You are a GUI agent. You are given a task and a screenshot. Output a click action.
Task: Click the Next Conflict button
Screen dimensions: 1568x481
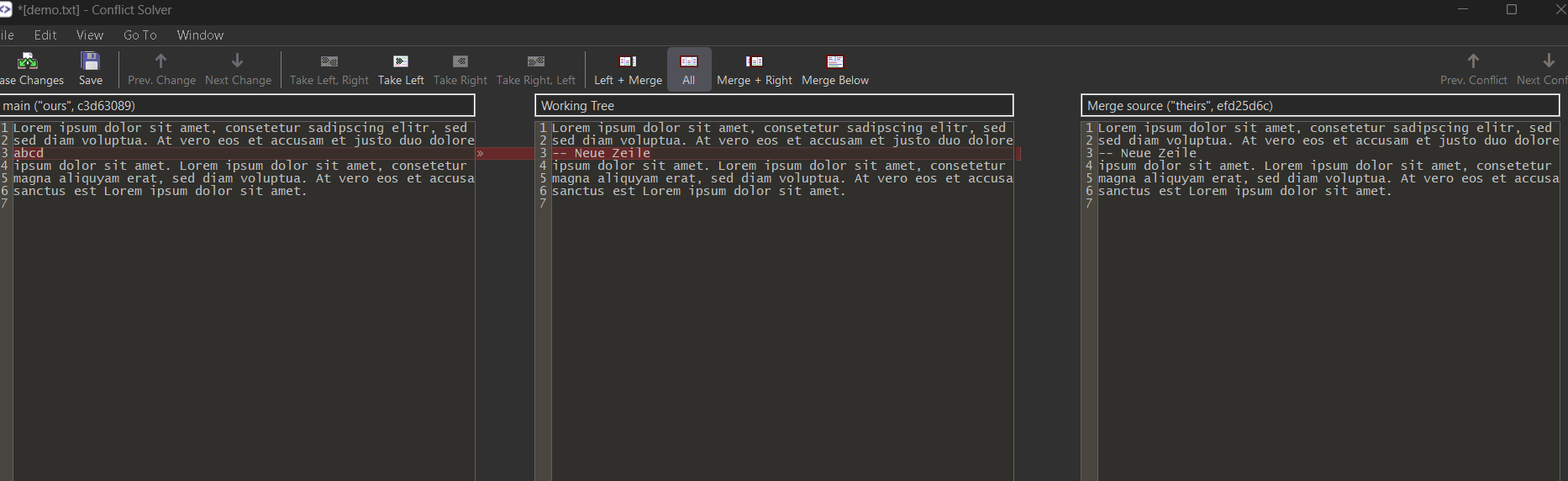point(1548,61)
